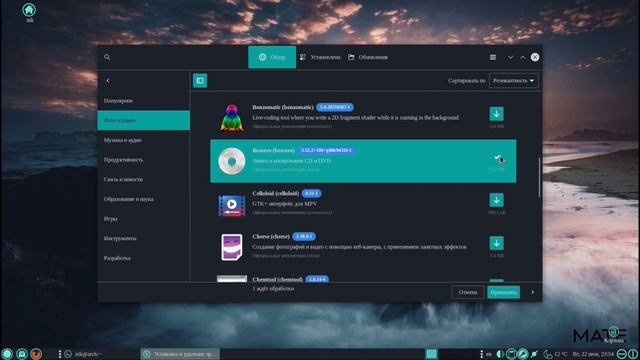Click the pending operations status text
This screenshot has height=360, width=640.
click(x=273, y=289)
